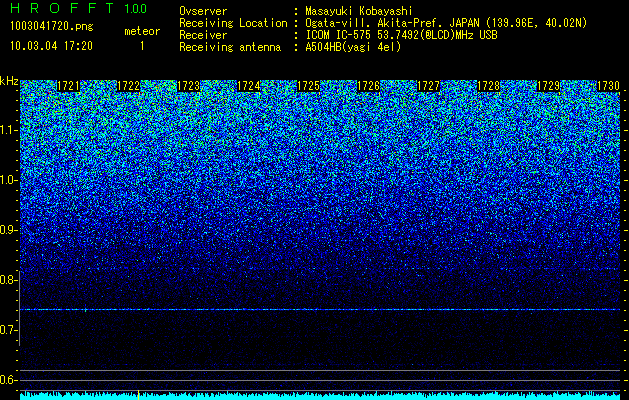Click the 1.0 frequency axis label
The image size is (629, 400).
pyautogui.click(x=9, y=180)
